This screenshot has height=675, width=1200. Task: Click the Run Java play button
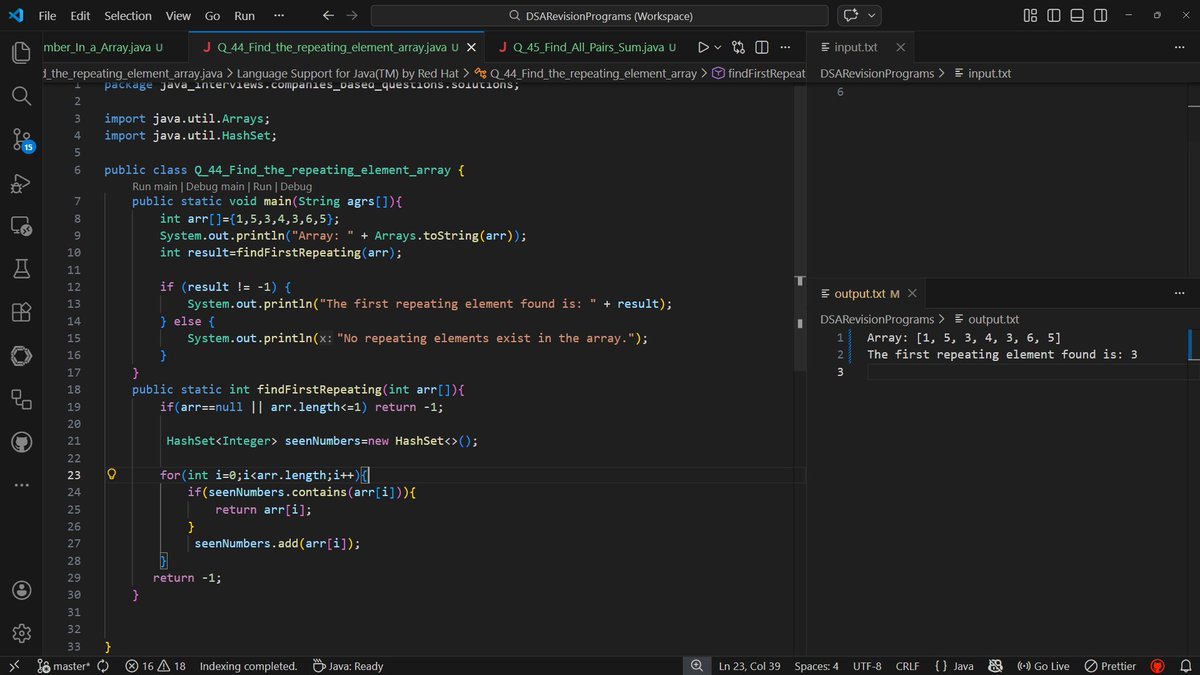[703, 47]
